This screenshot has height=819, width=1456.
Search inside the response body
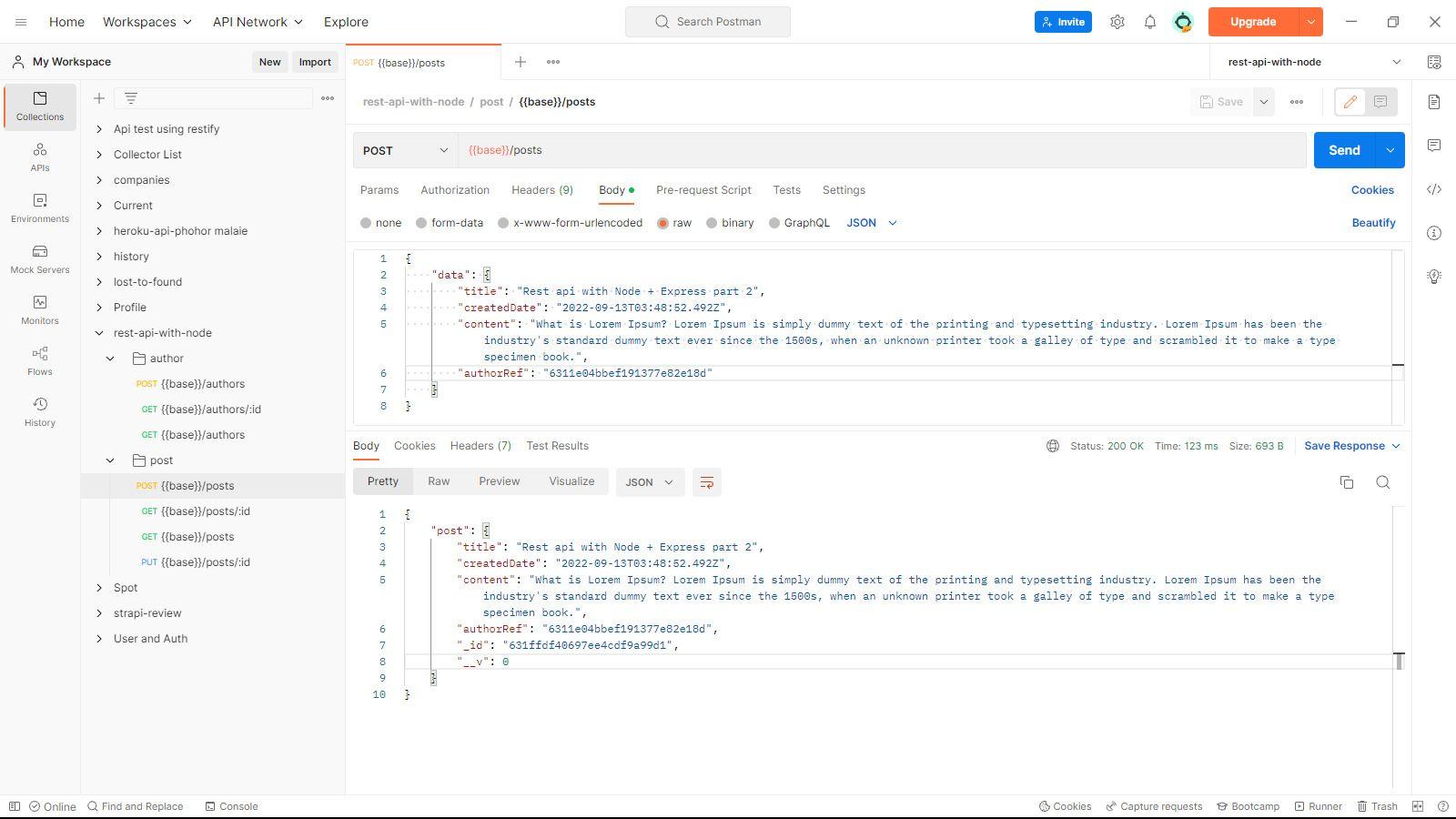pyautogui.click(x=1383, y=482)
